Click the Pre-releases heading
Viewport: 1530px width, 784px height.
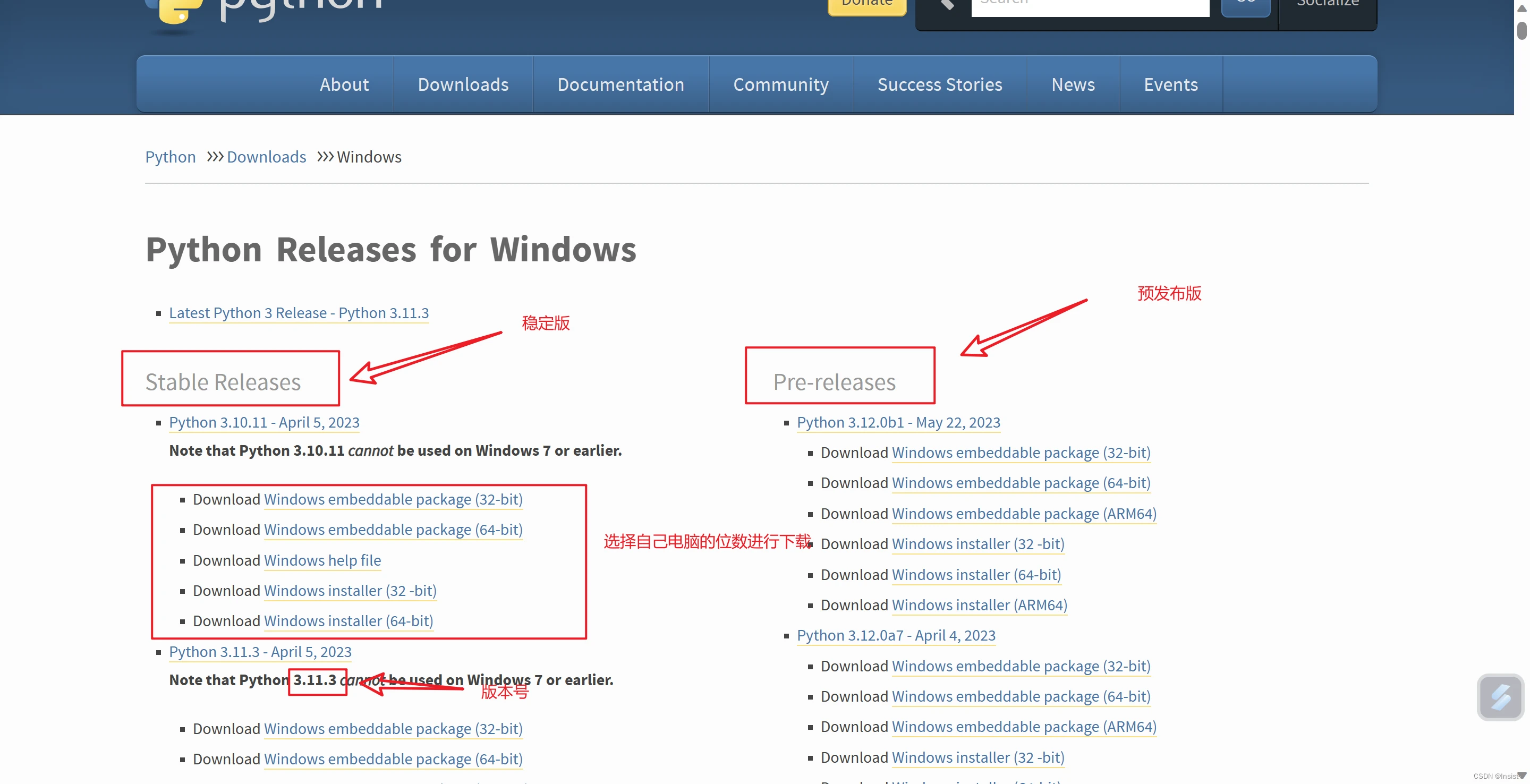point(835,382)
